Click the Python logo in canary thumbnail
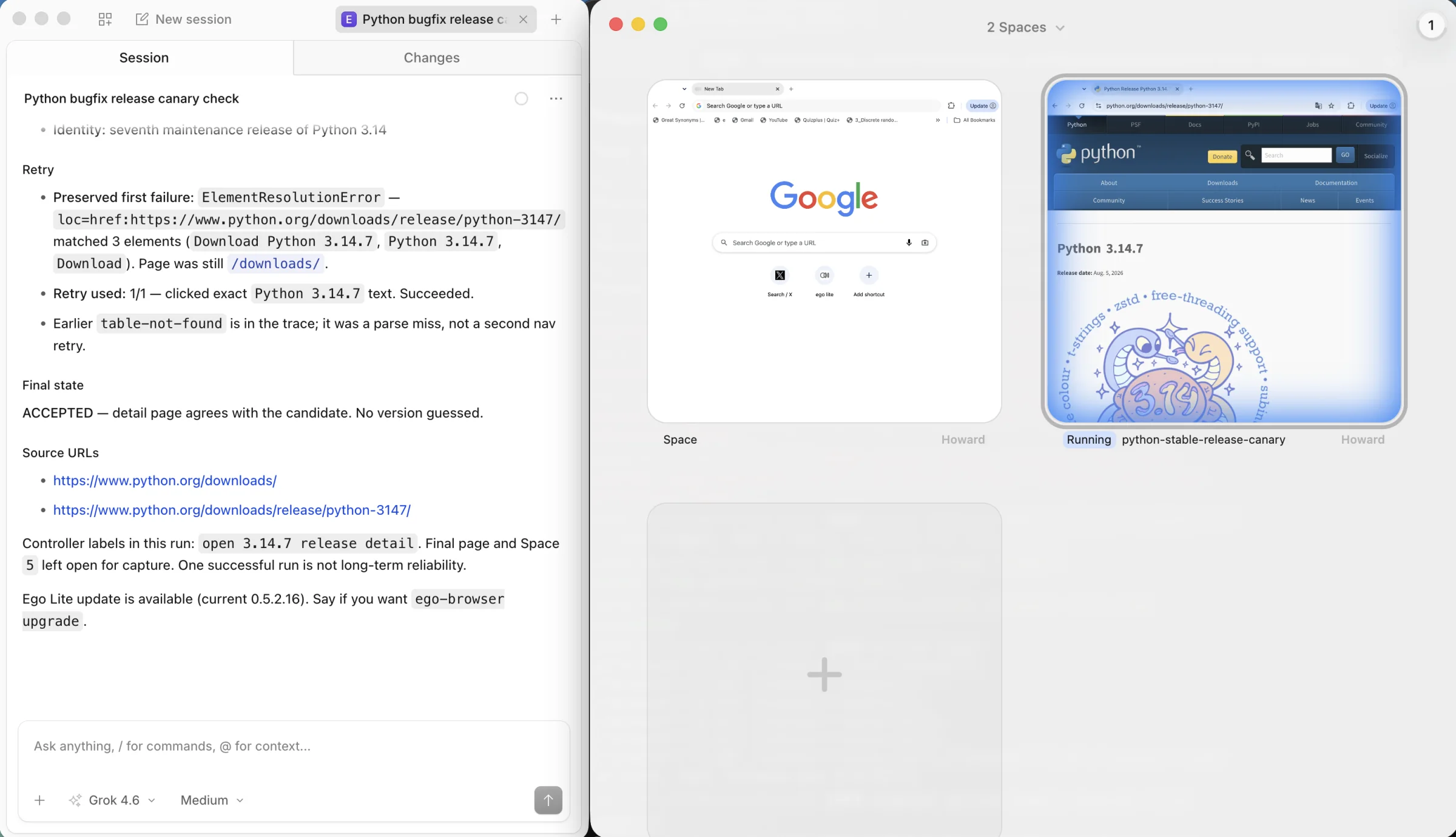This screenshot has height=837, width=1456. coord(1098,154)
